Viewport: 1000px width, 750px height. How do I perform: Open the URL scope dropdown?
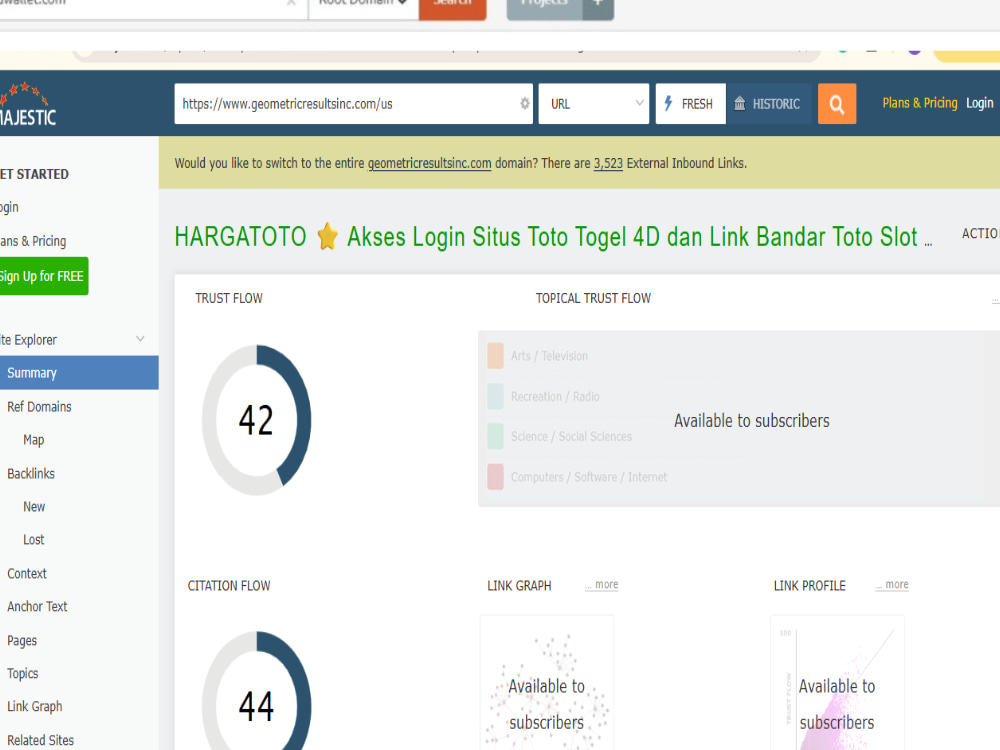point(594,103)
